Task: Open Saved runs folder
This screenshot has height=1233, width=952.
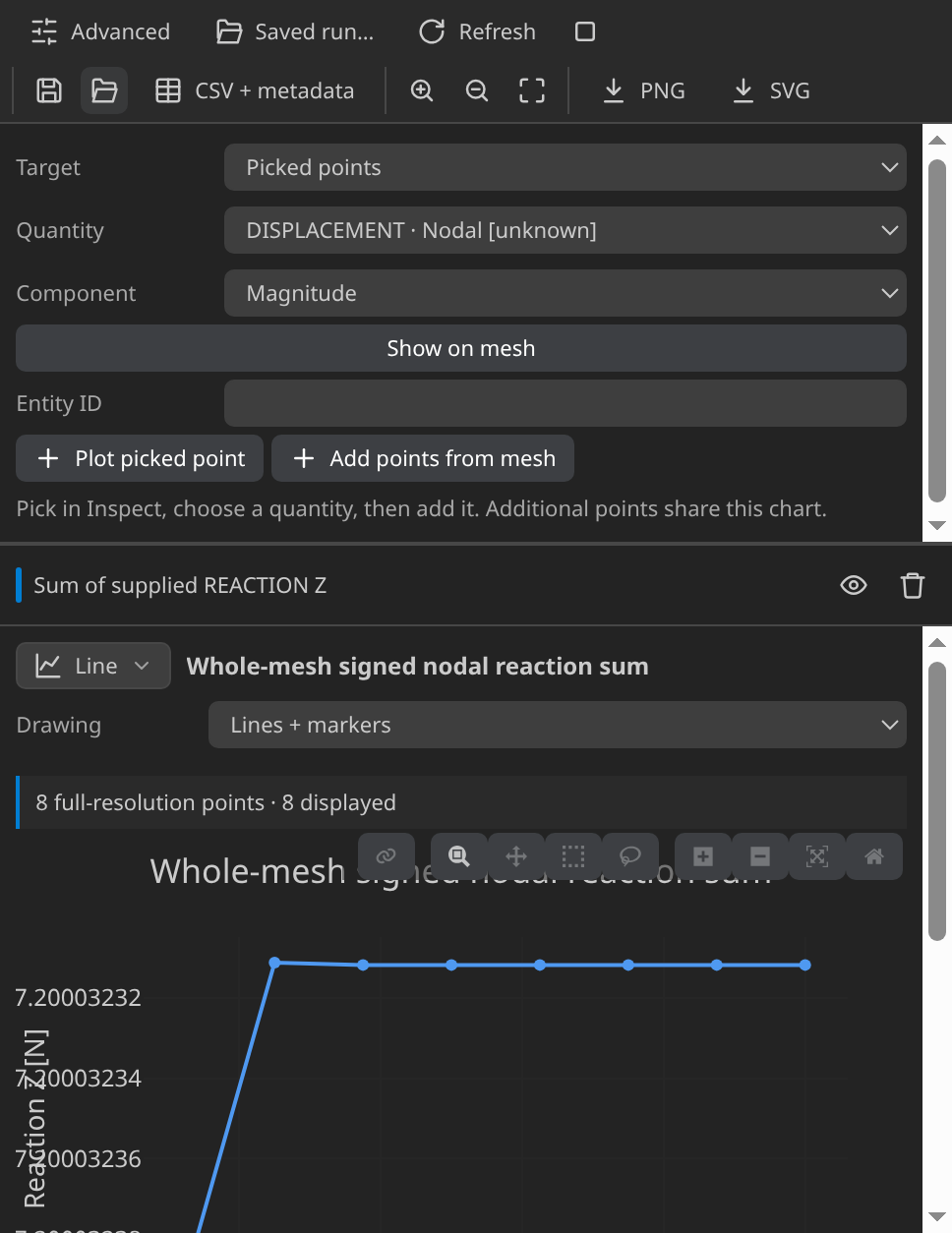Action: (295, 31)
